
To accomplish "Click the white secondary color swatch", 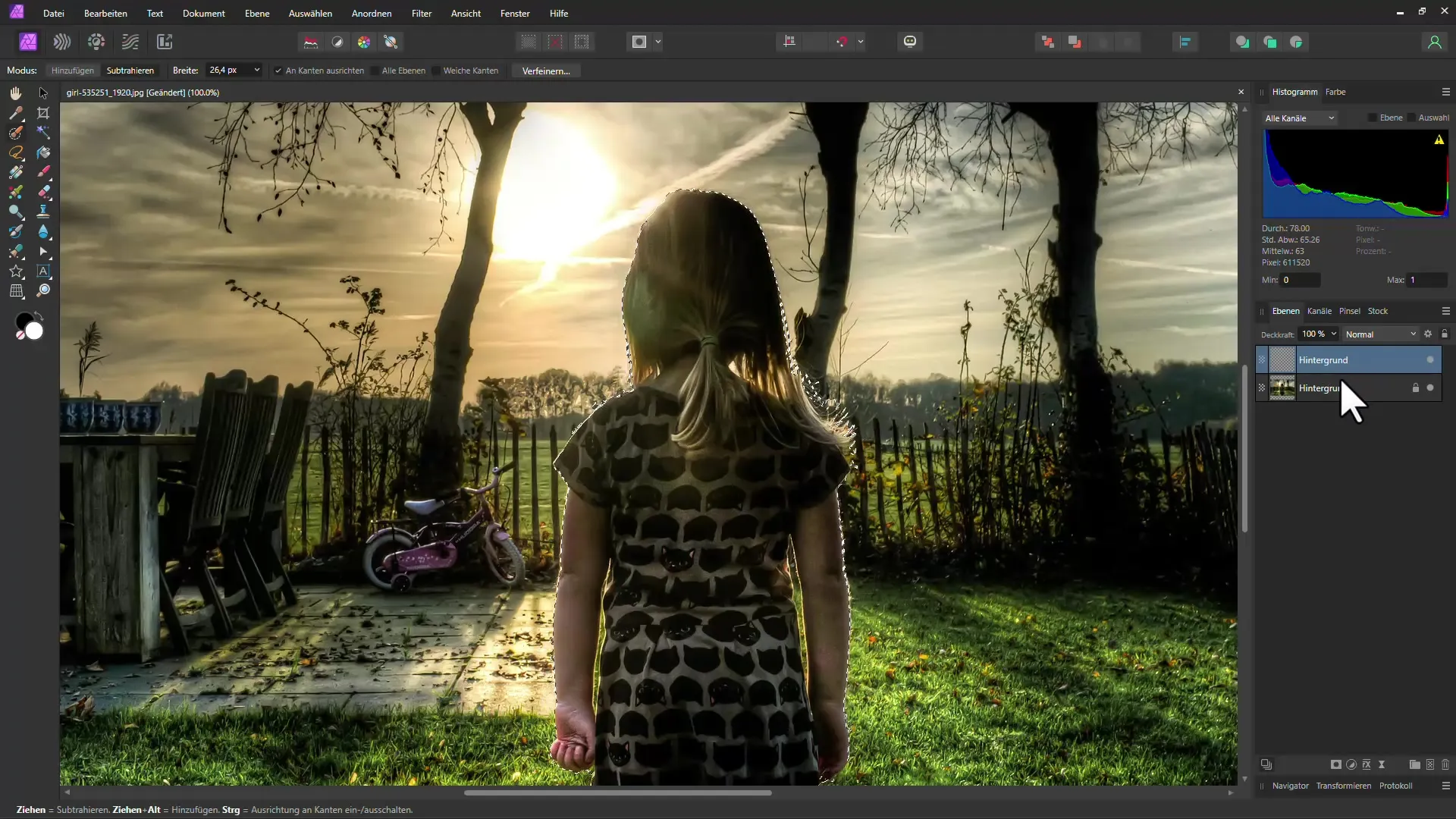I will point(35,331).
